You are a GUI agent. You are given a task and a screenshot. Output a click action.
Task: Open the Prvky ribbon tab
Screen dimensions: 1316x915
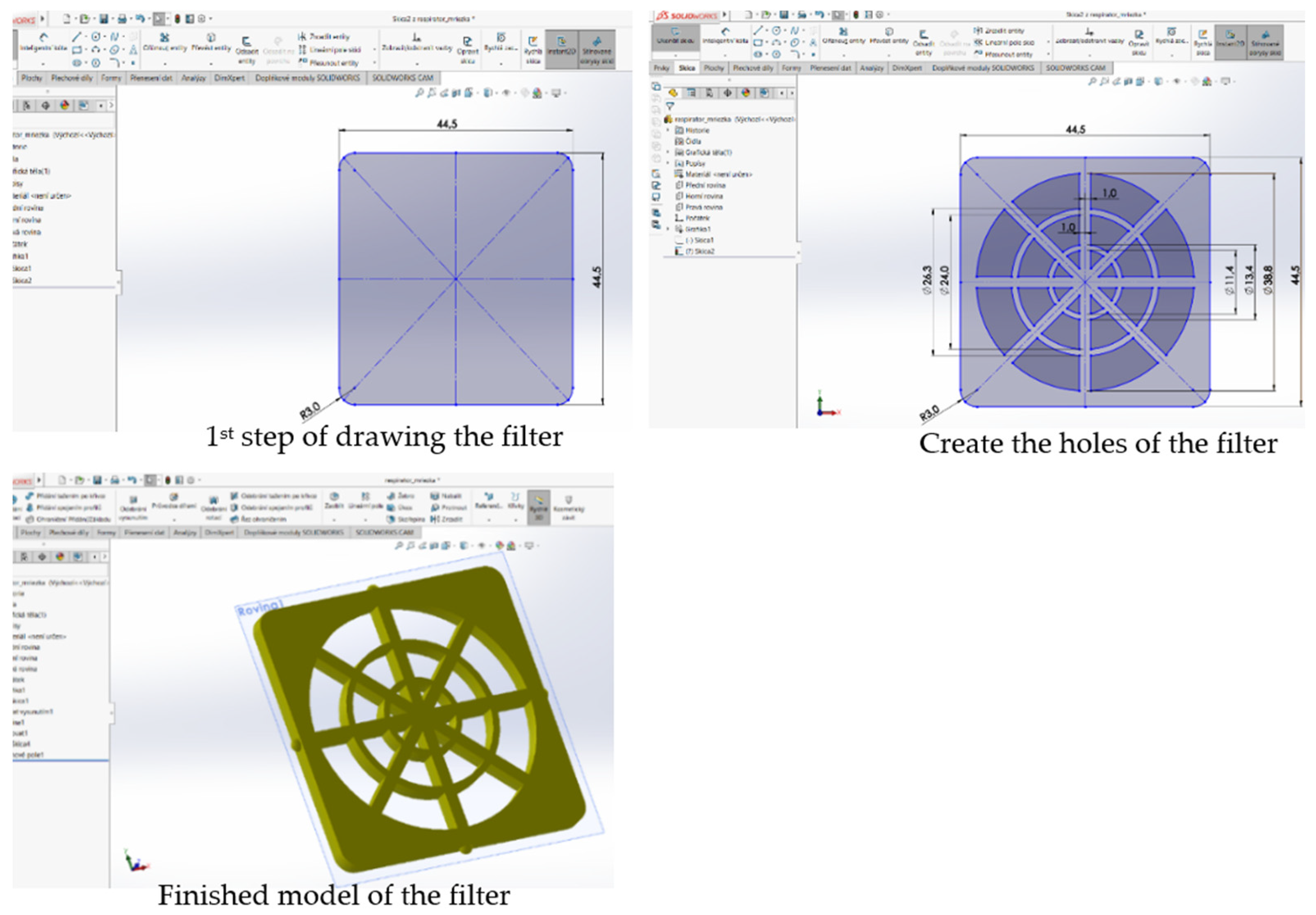click(661, 68)
